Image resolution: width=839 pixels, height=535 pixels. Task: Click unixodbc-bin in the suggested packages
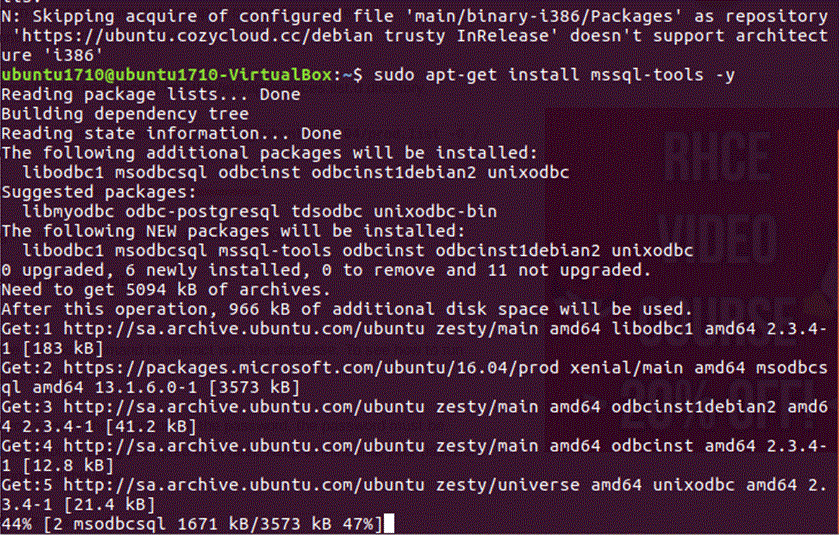pos(435,212)
